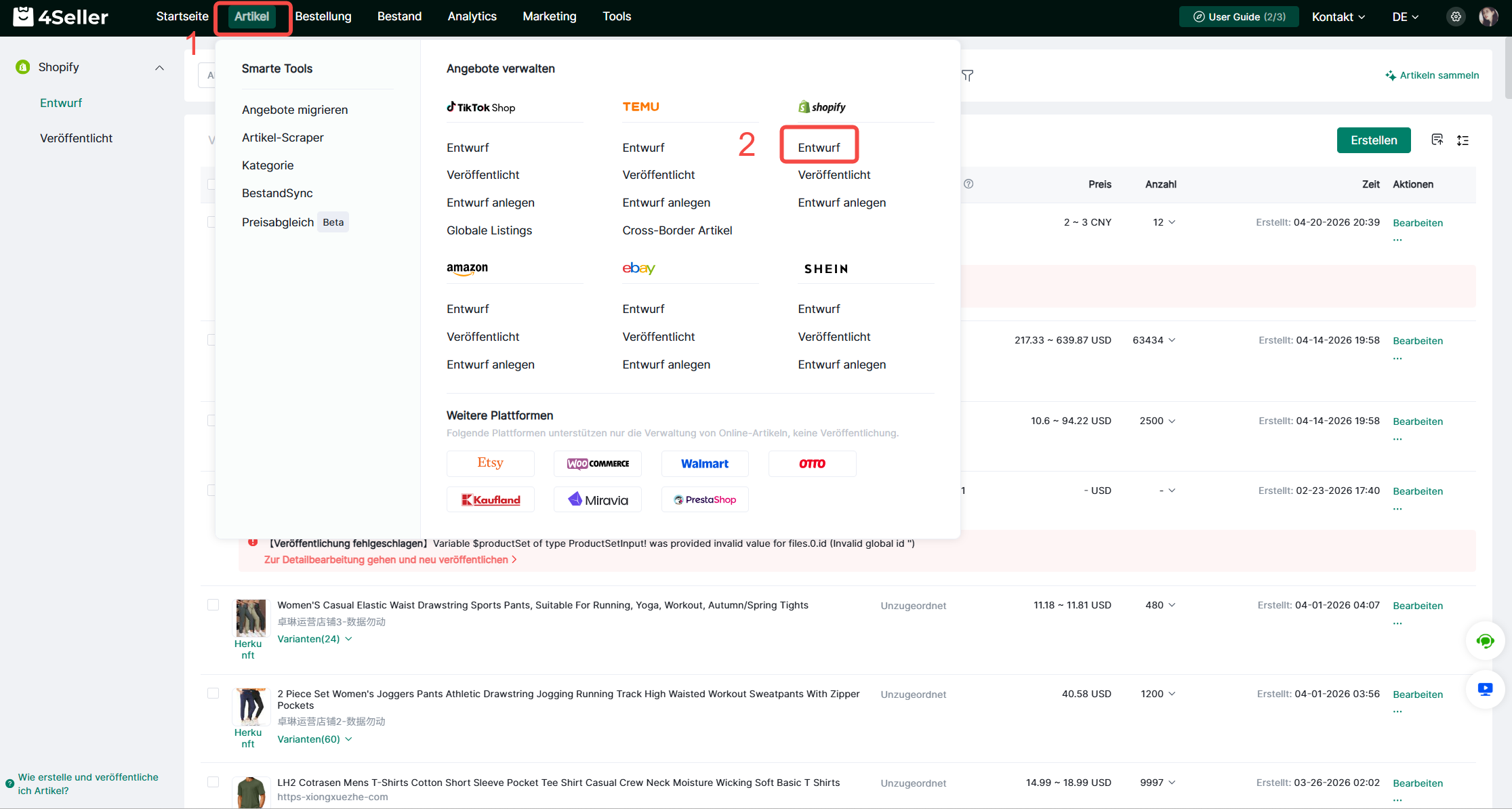
Task: Select Entwurf under Shopify in menu
Action: coord(819,148)
